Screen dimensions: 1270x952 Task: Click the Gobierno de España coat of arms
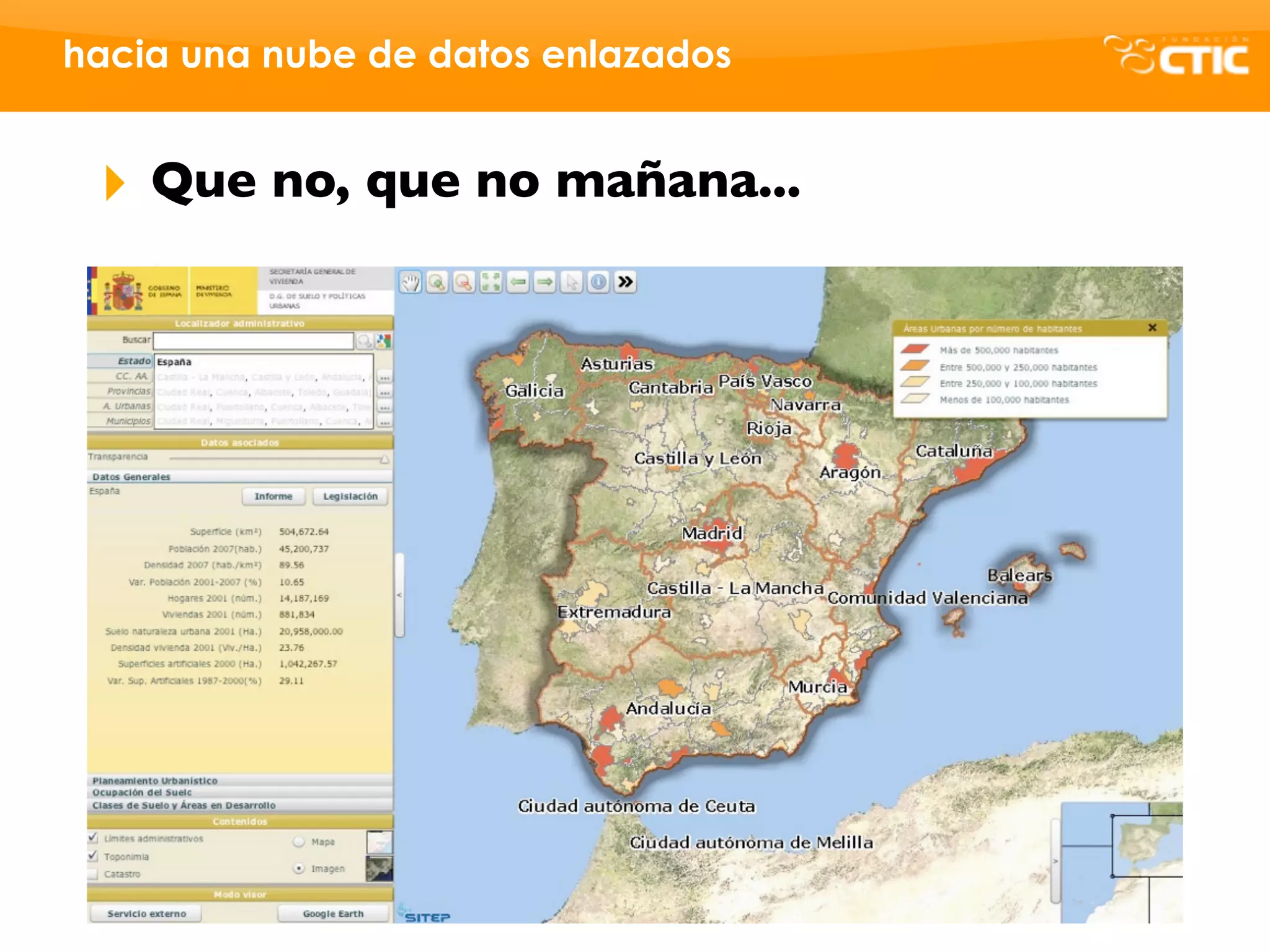click(123, 291)
